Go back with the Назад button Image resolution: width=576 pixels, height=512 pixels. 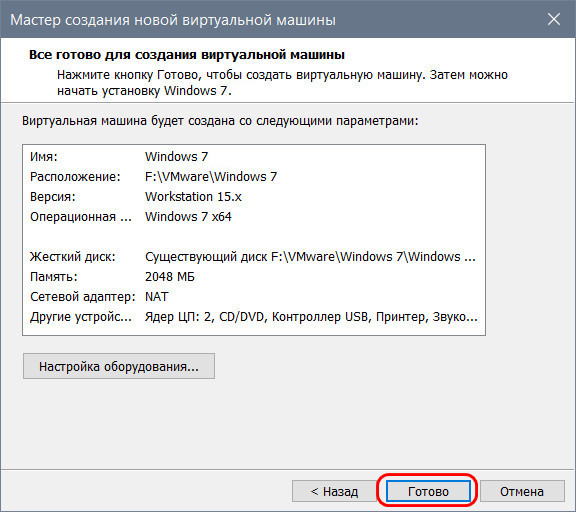pos(334,491)
